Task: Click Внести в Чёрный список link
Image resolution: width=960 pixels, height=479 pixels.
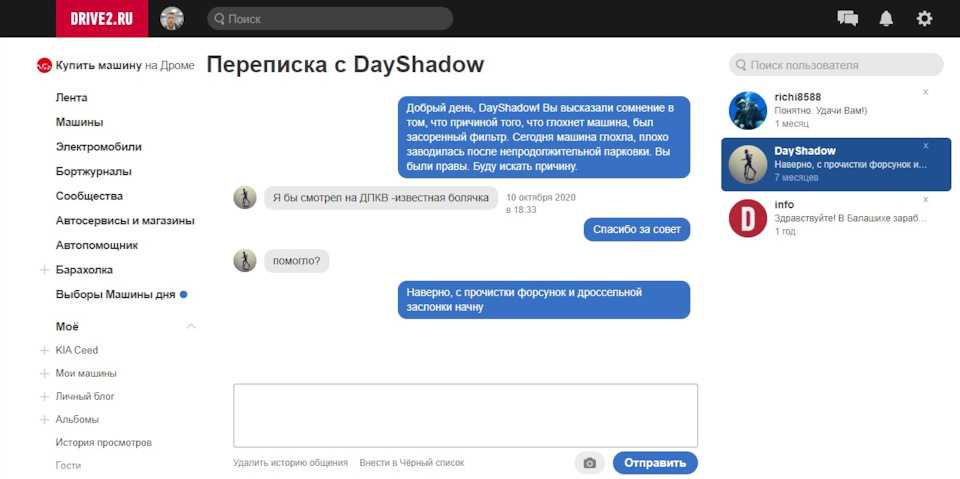Action: tap(411, 463)
